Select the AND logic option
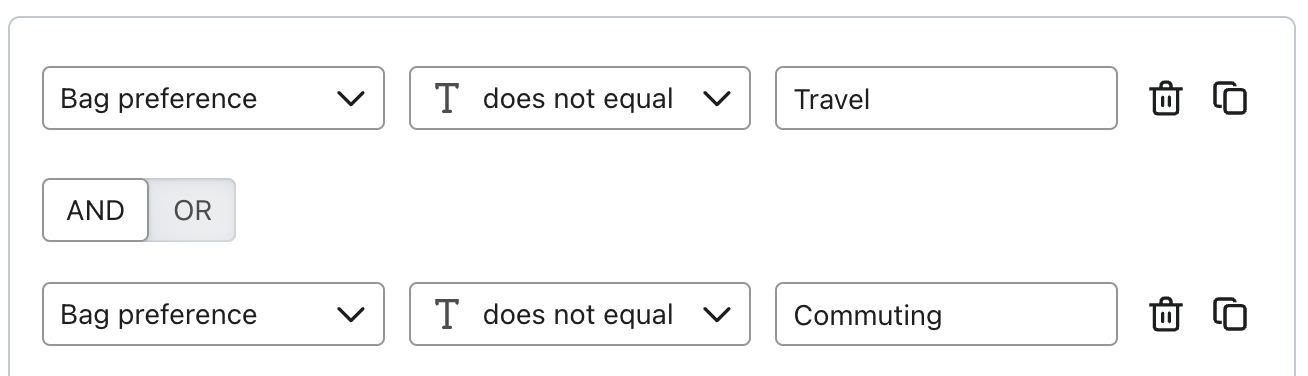This screenshot has width=1308, height=376. pos(96,210)
